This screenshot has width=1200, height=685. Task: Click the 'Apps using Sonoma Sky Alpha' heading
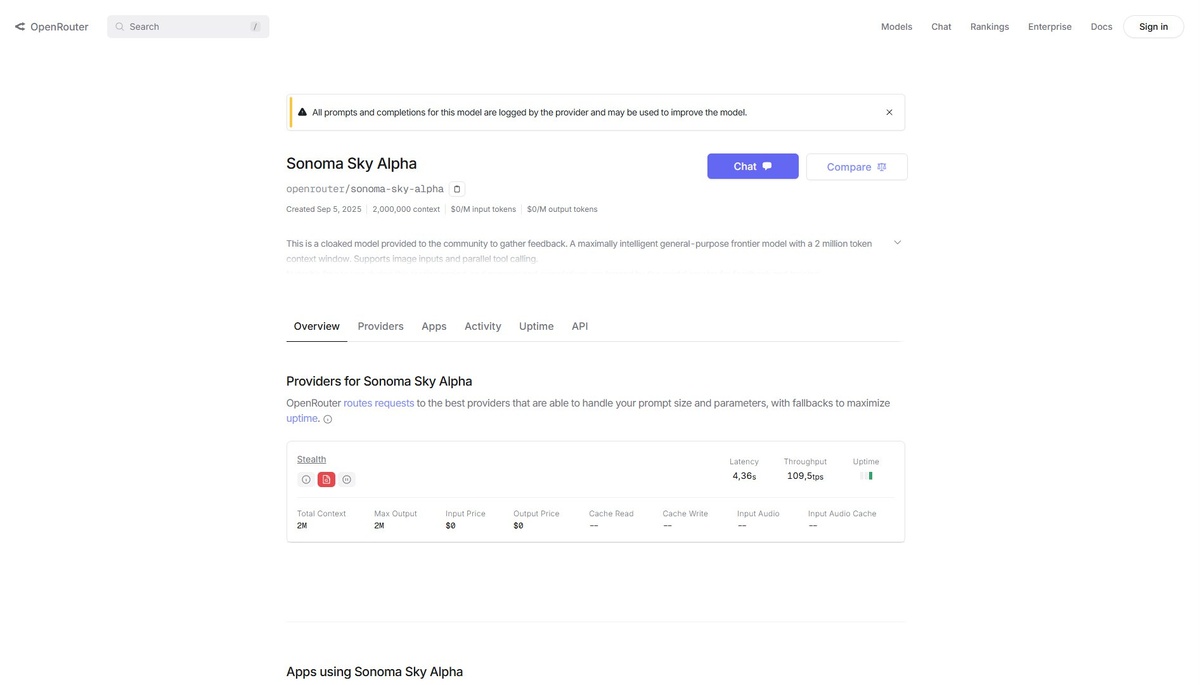(x=374, y=672)
